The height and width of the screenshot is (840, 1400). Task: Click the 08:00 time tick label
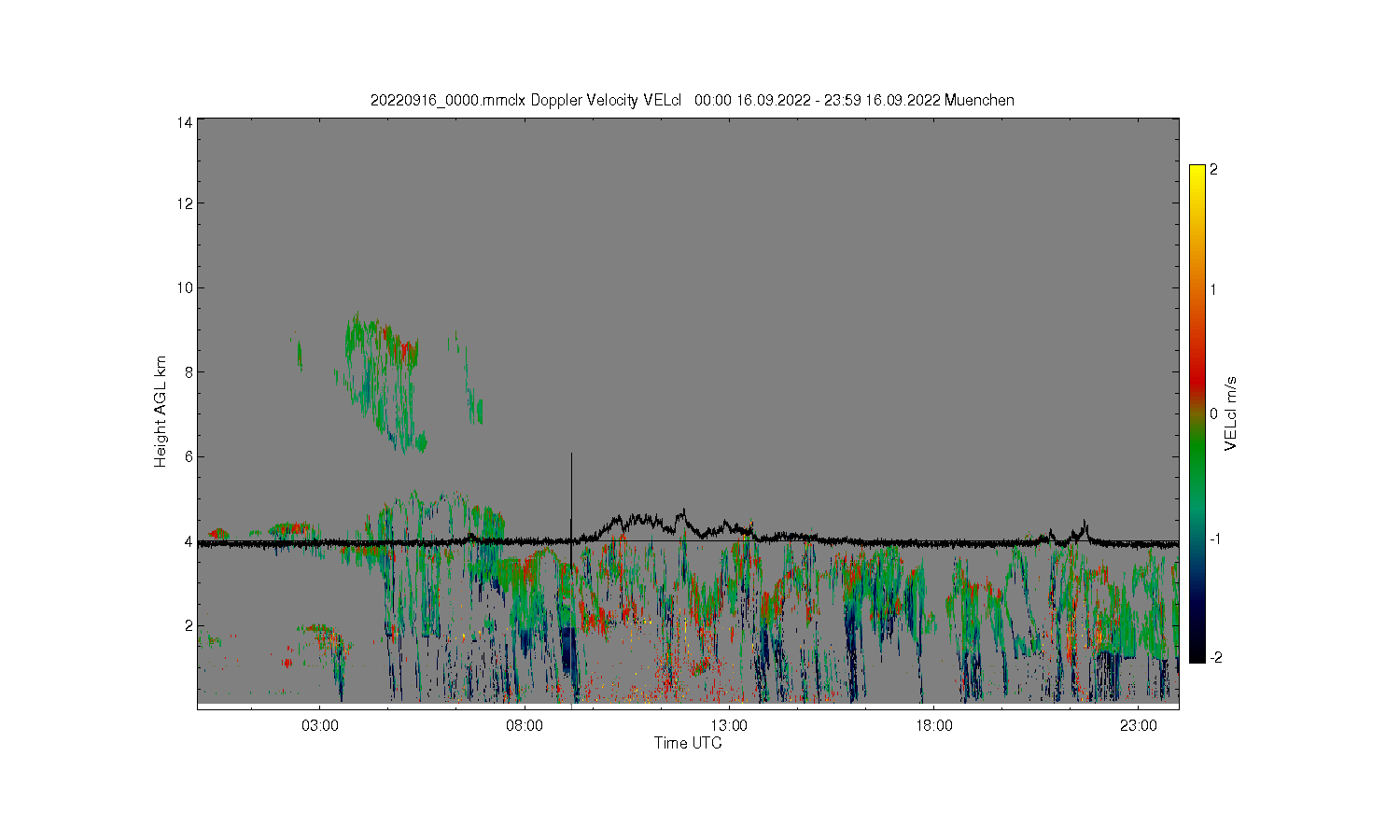click(x=525, y=725)
